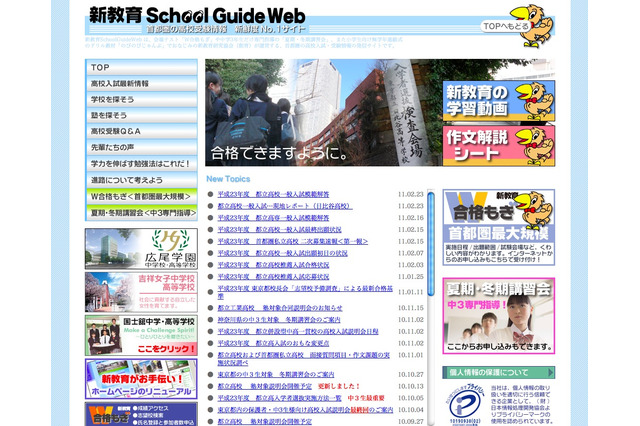Open 高校受験Q&A menu item
This screenshot has height=426, width=640.
[x=141, y=131]
